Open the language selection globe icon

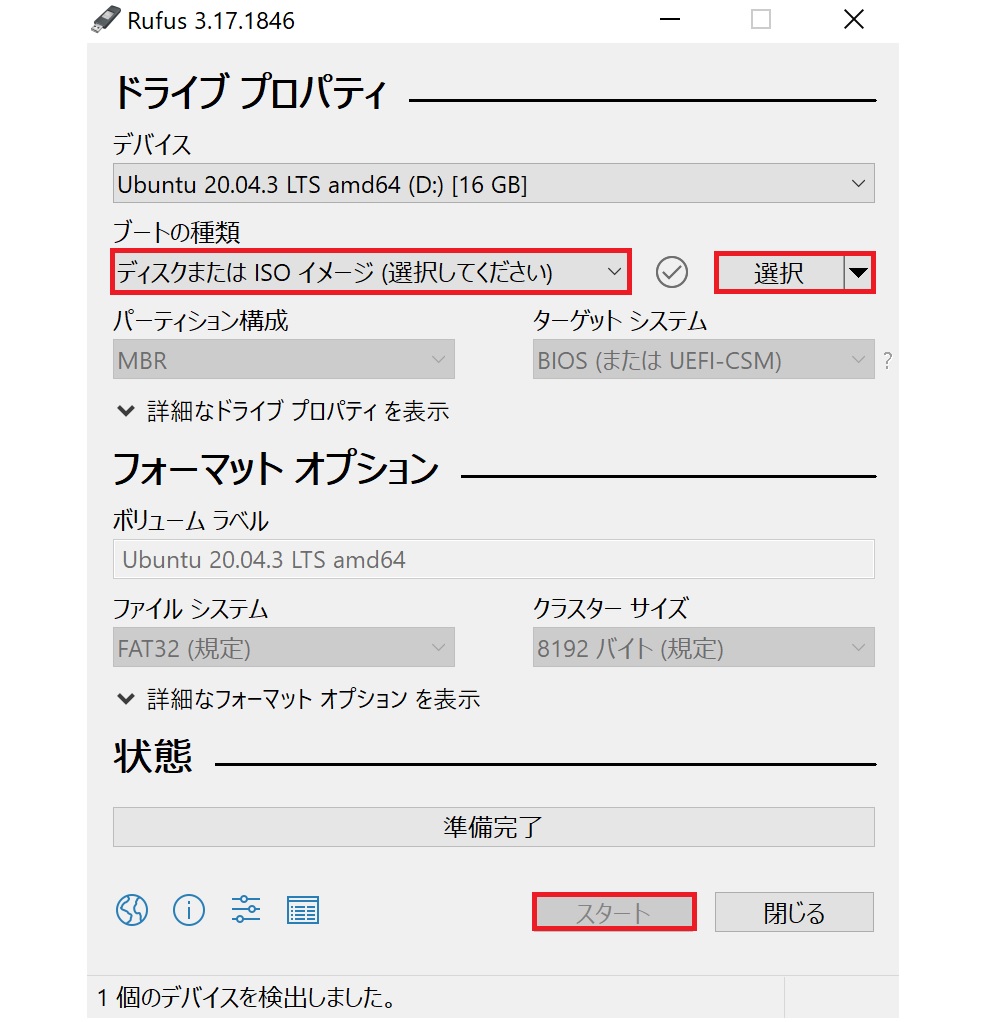click(x=133, y=910)
